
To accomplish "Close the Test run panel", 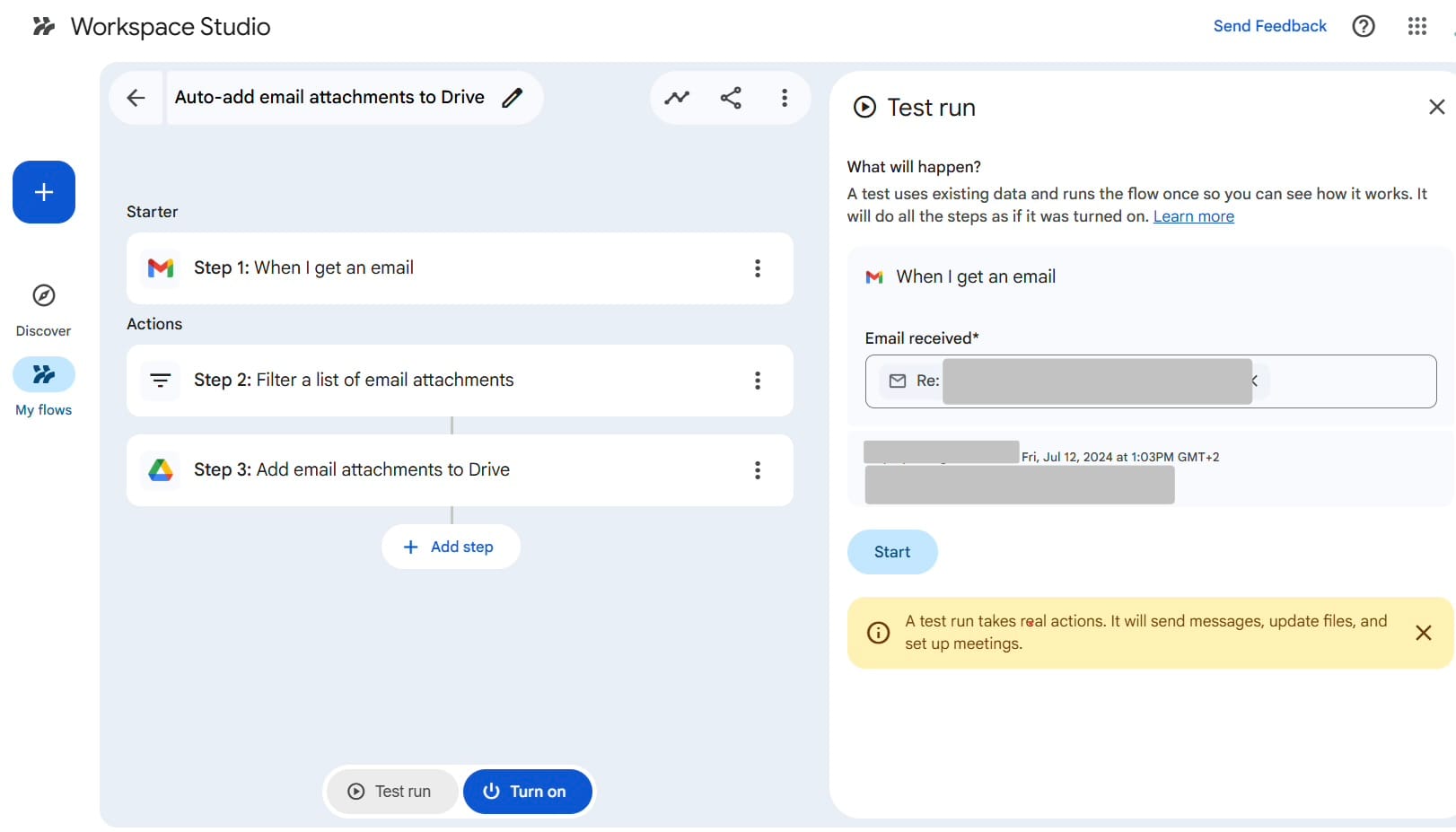I will [x=1436, y=108].
